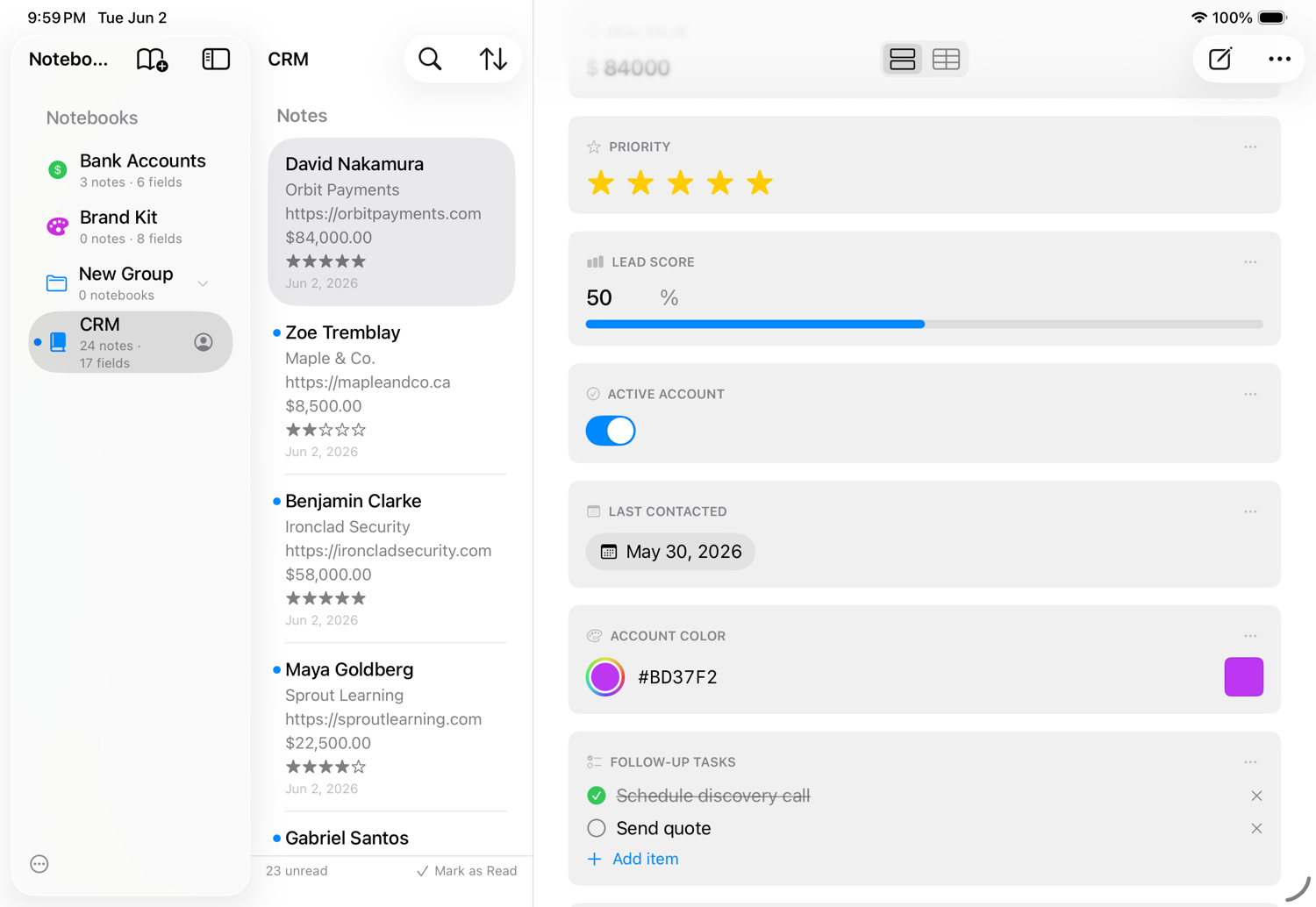Open Brand Kit palette icon
This screenshot has height=907, width=1316.
pyautogui.click(x=57, y=226)
